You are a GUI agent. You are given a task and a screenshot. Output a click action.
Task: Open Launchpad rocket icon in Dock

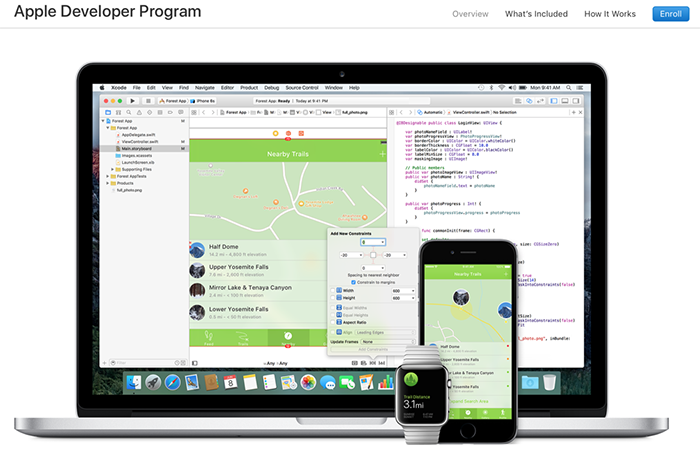(x=153, y=383)
